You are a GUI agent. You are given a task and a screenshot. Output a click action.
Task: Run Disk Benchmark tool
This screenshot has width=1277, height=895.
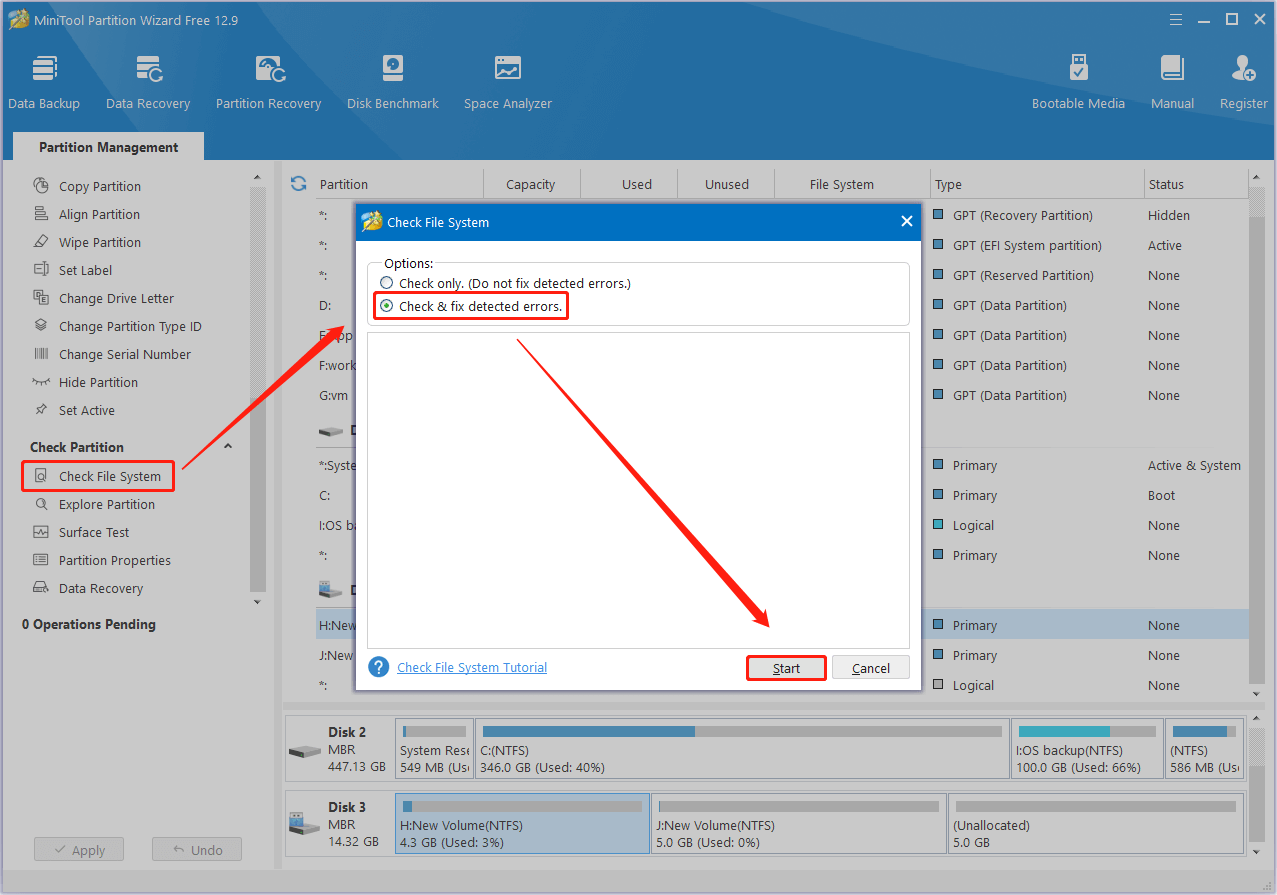[393, 82]
